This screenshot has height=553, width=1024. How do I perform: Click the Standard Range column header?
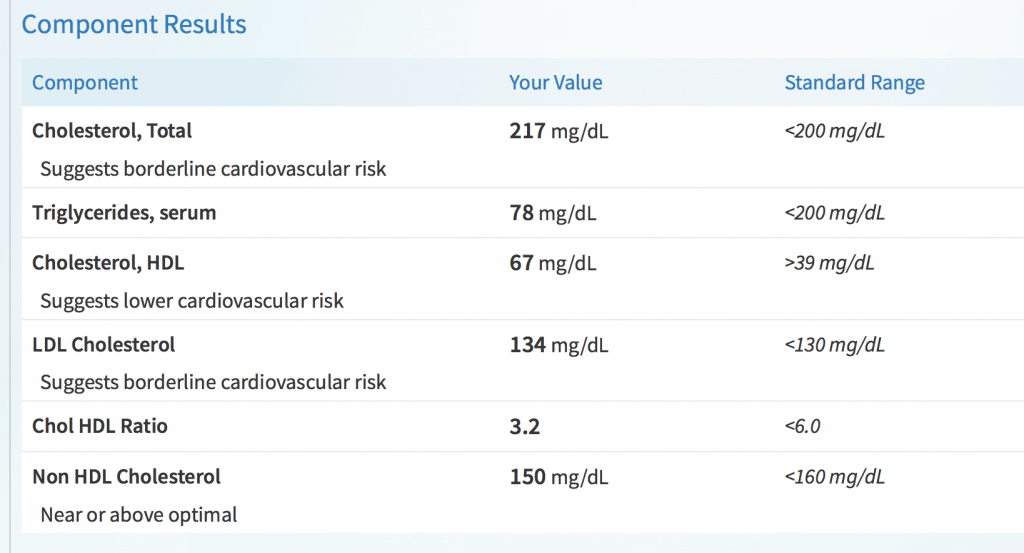(854, 83)
